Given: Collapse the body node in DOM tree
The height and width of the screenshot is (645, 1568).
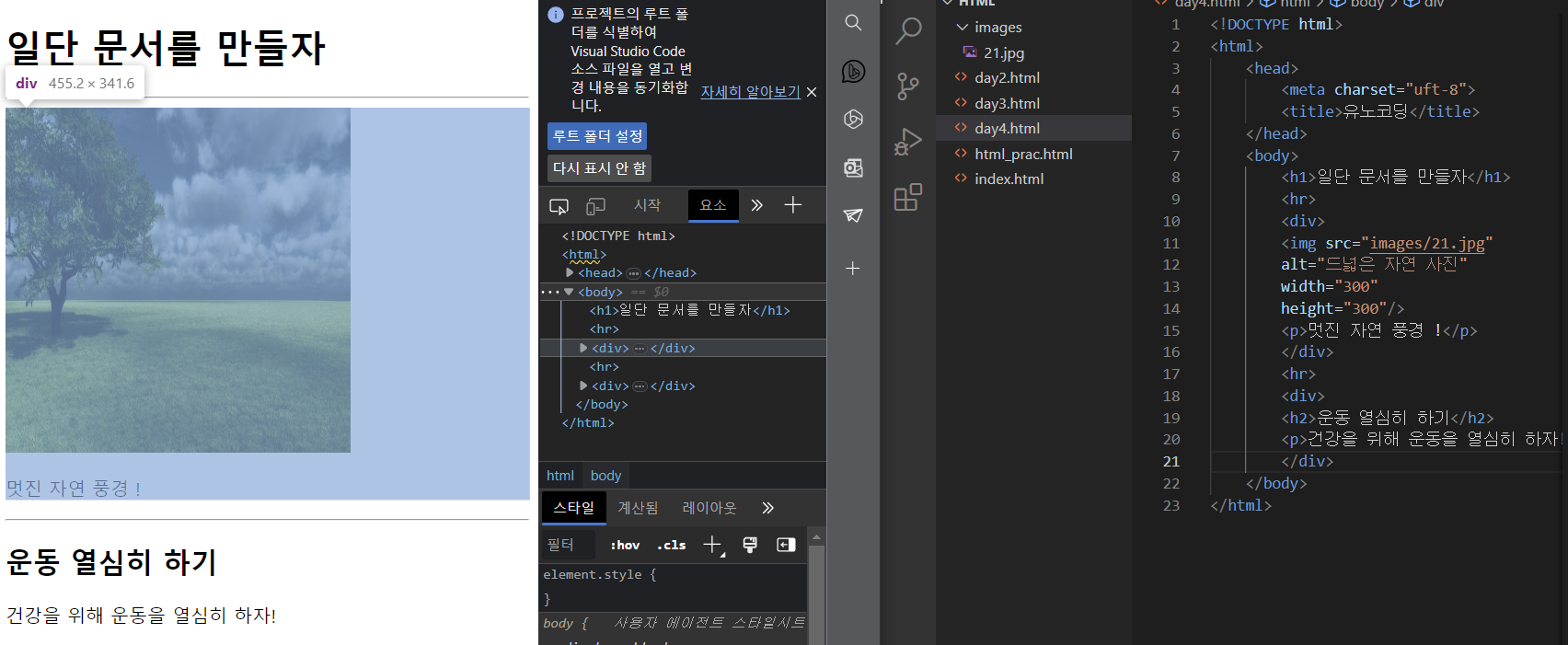Looking at the screenshot, I should tap(570, 292).
